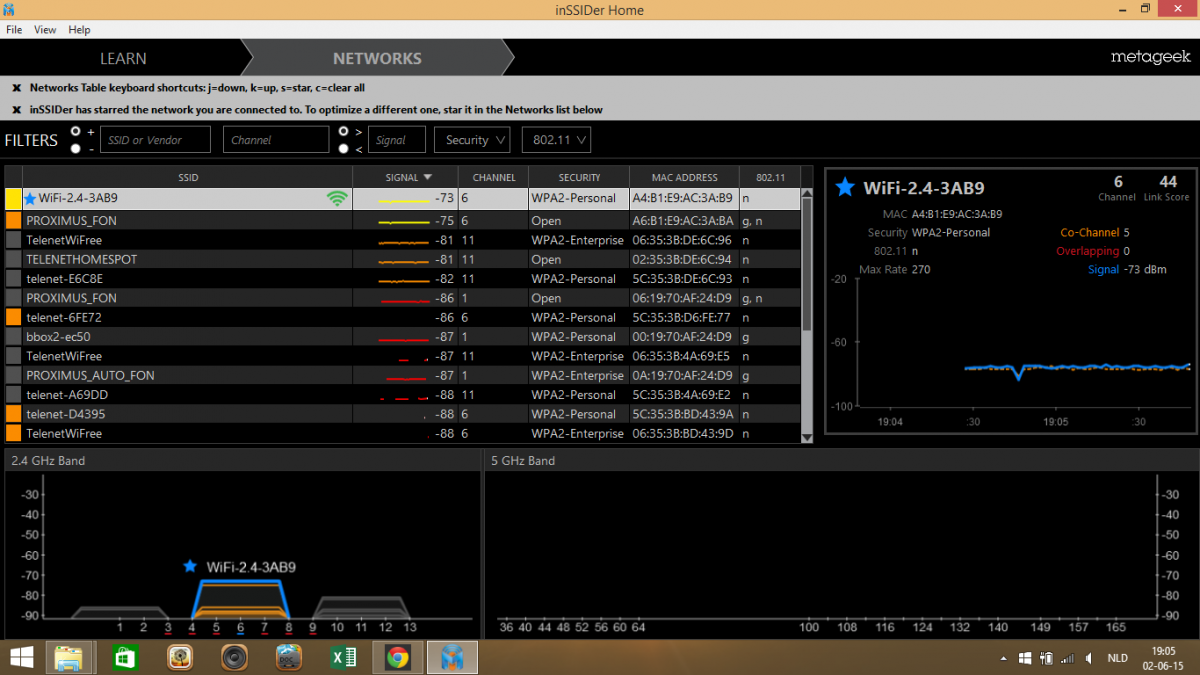Select the telenet-E6C8E network row
Screen dimensions: 1200x675
pyautogui.click(x=403, y=279)
